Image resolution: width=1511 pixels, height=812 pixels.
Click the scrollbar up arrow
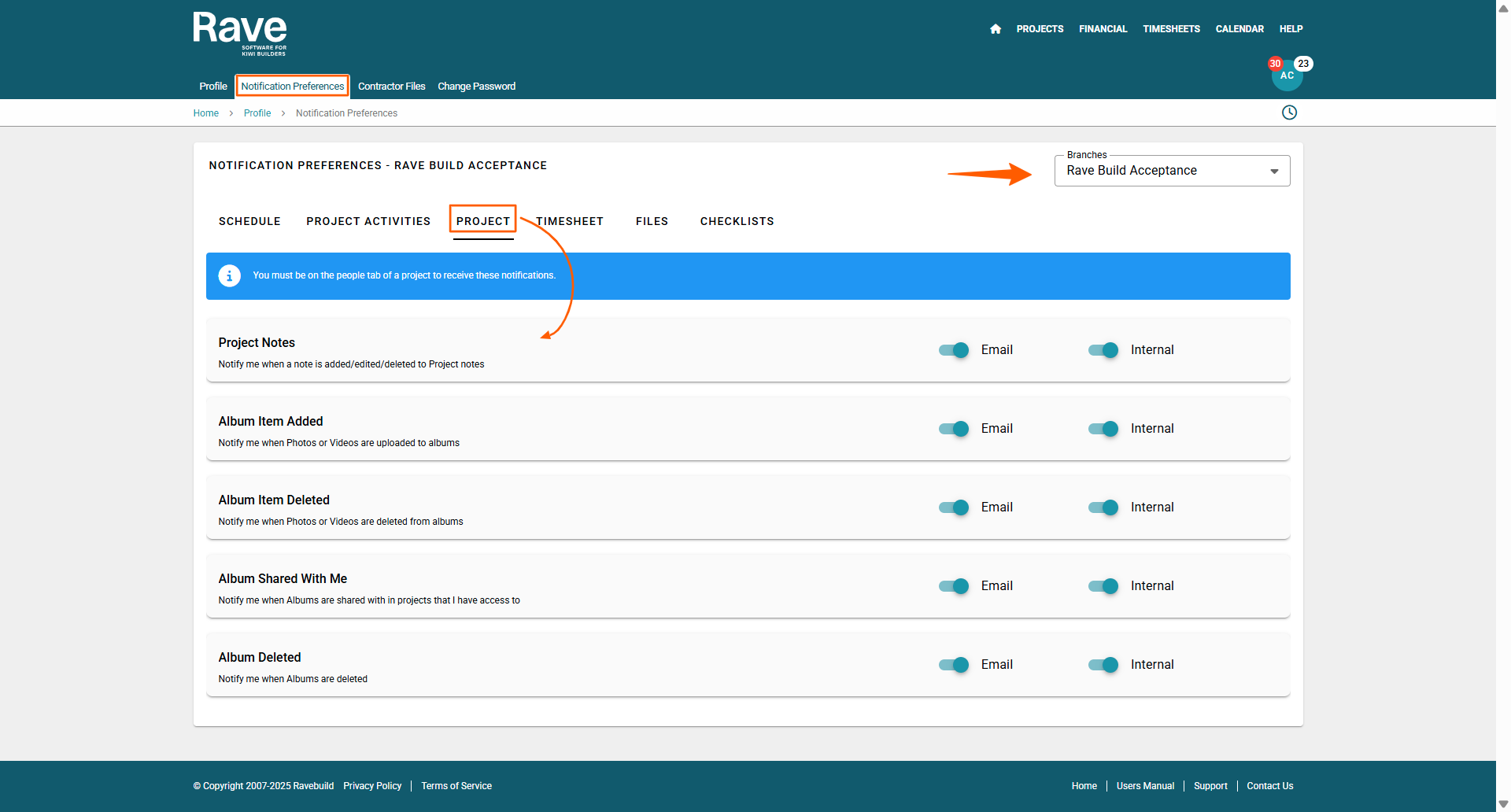tap(1503, 8)
